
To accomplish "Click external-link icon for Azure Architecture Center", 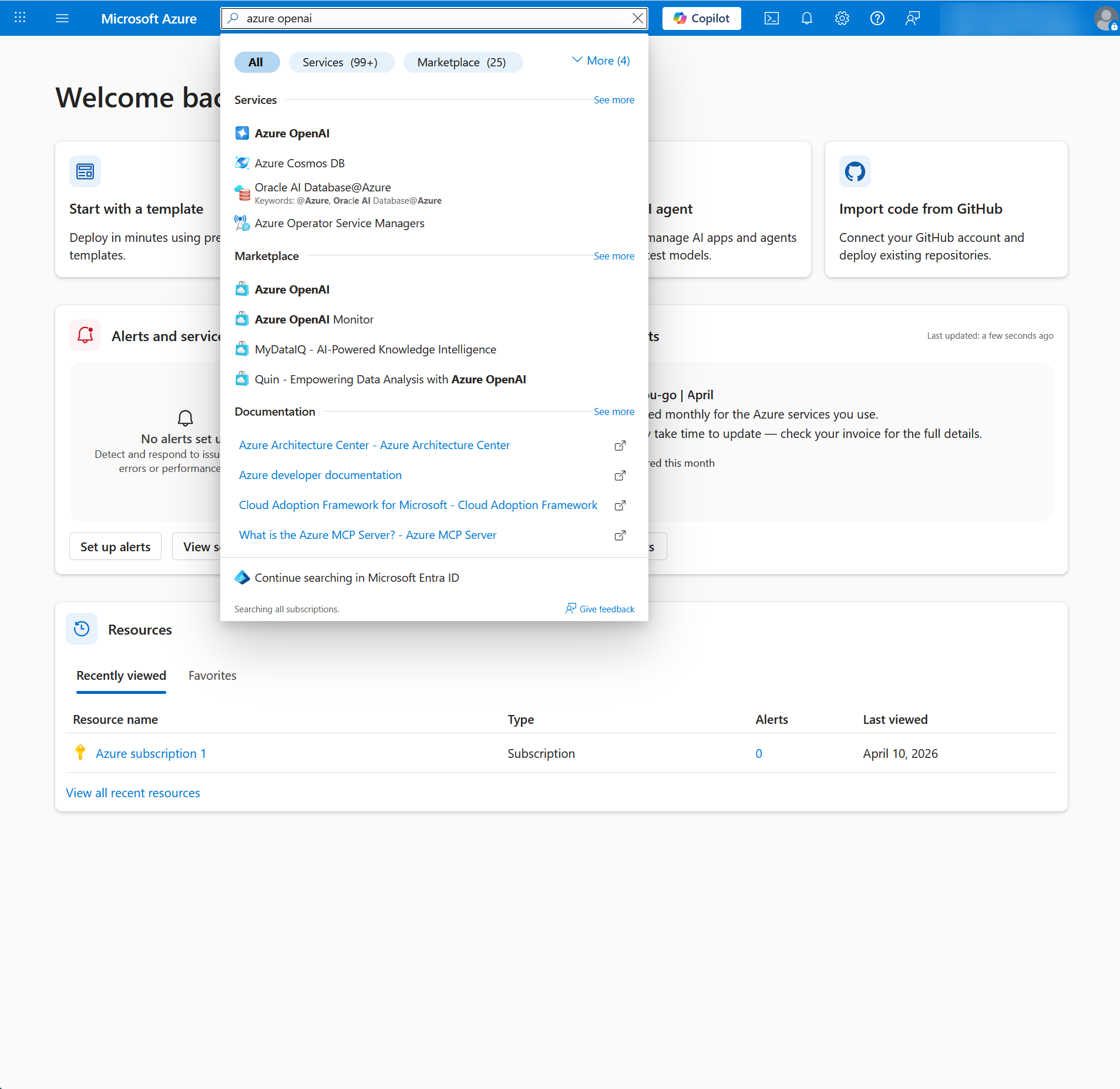I will coord(620,446).
